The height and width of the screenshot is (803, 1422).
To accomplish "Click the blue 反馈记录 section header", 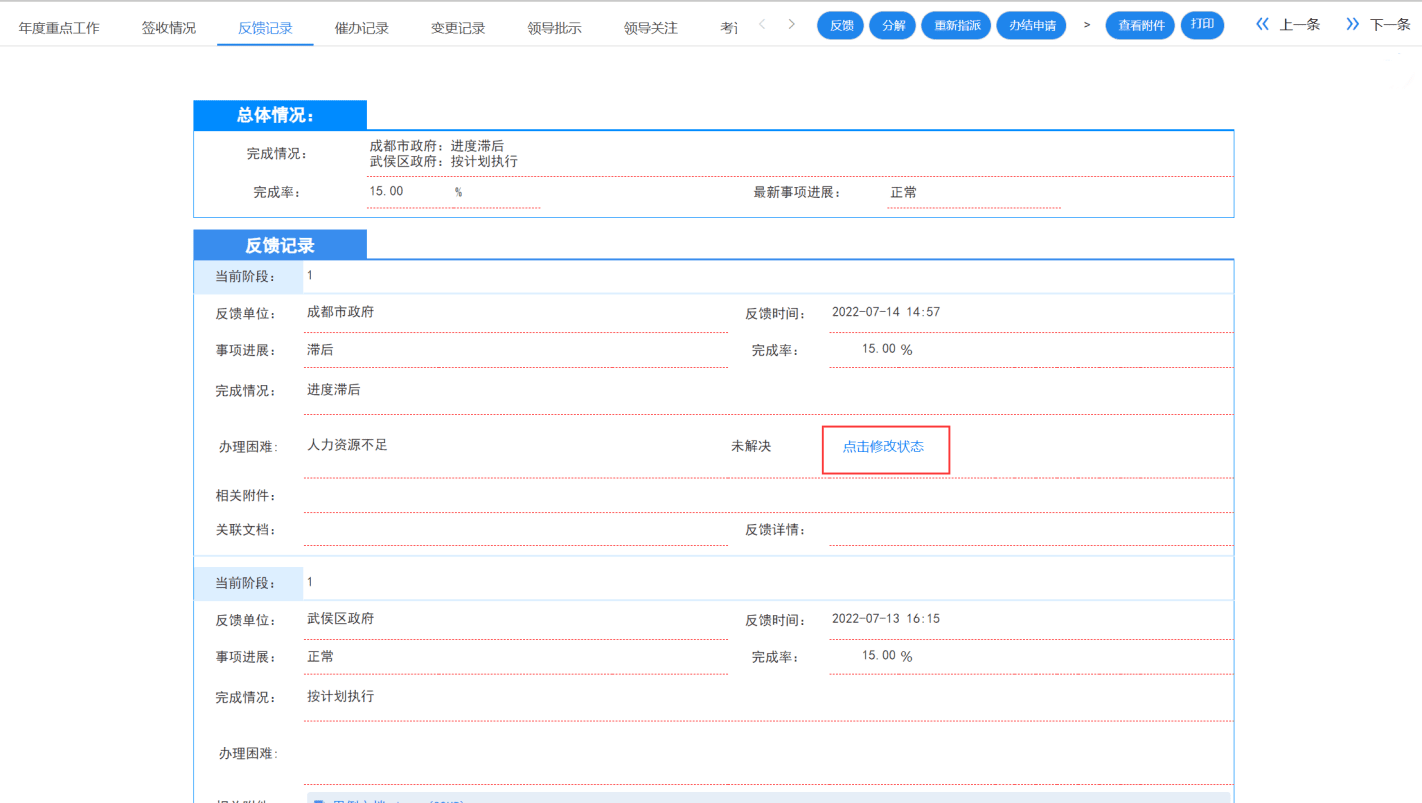I will [x=280, y=245].
